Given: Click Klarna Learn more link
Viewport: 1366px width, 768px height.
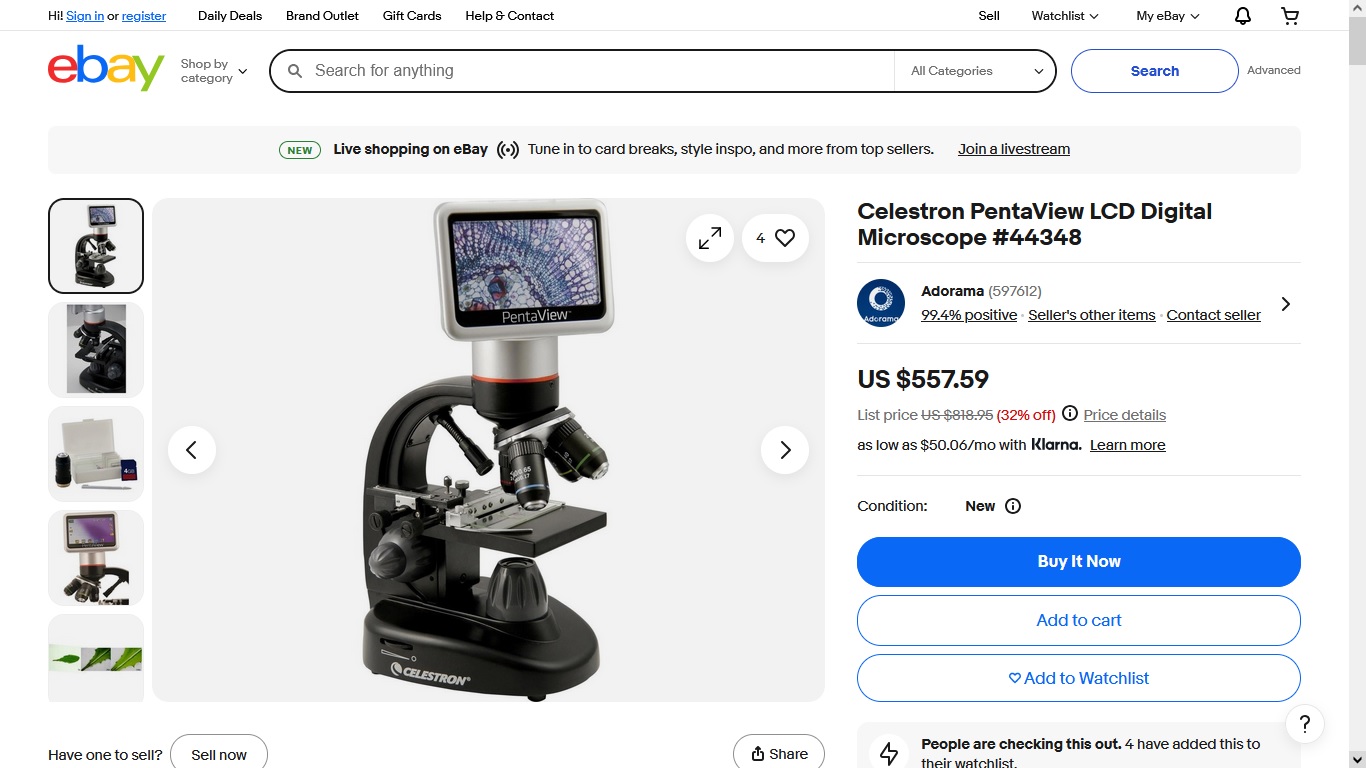Looking at the screenshot, I should [1128, 445].
